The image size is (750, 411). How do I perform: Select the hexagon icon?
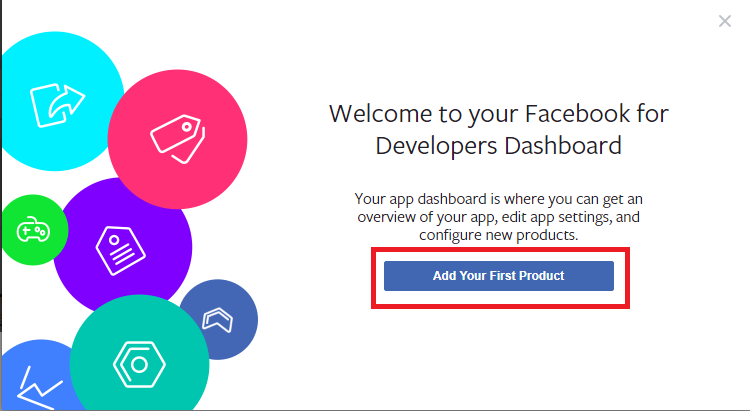[x=140, y=364]
